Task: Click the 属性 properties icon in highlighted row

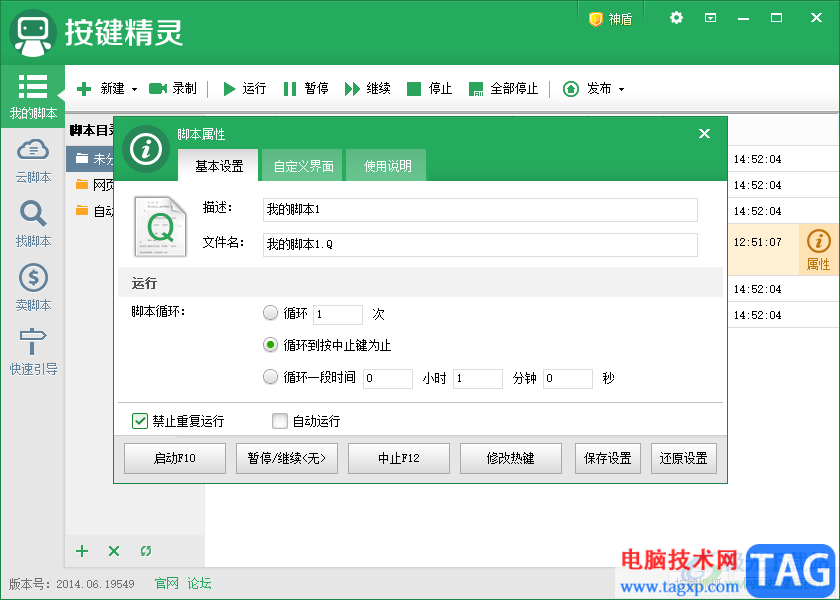Action: coord(819,250)
